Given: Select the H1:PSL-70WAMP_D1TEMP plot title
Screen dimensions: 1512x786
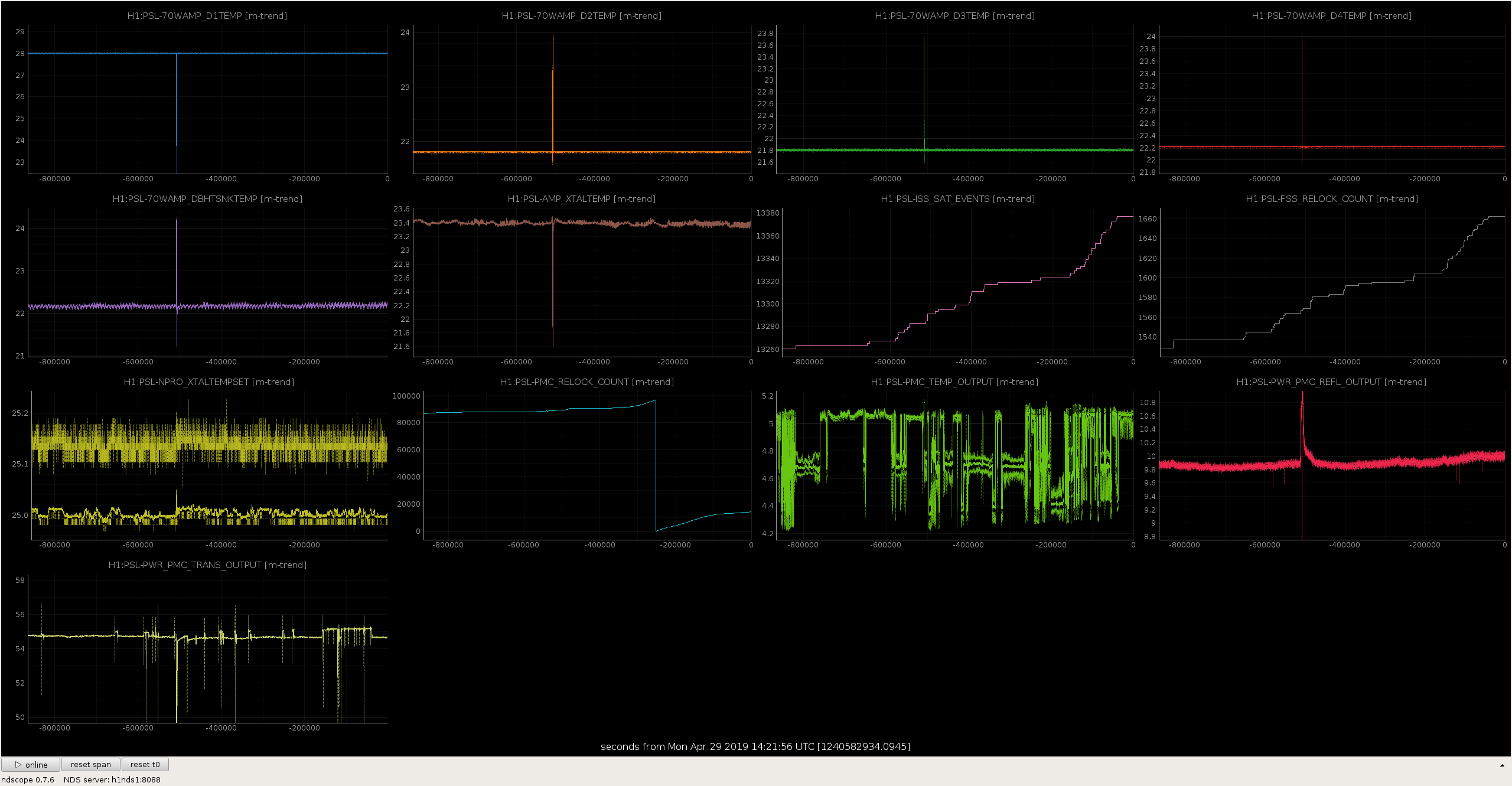Looking at the screenshot, I should coord(207,16).
